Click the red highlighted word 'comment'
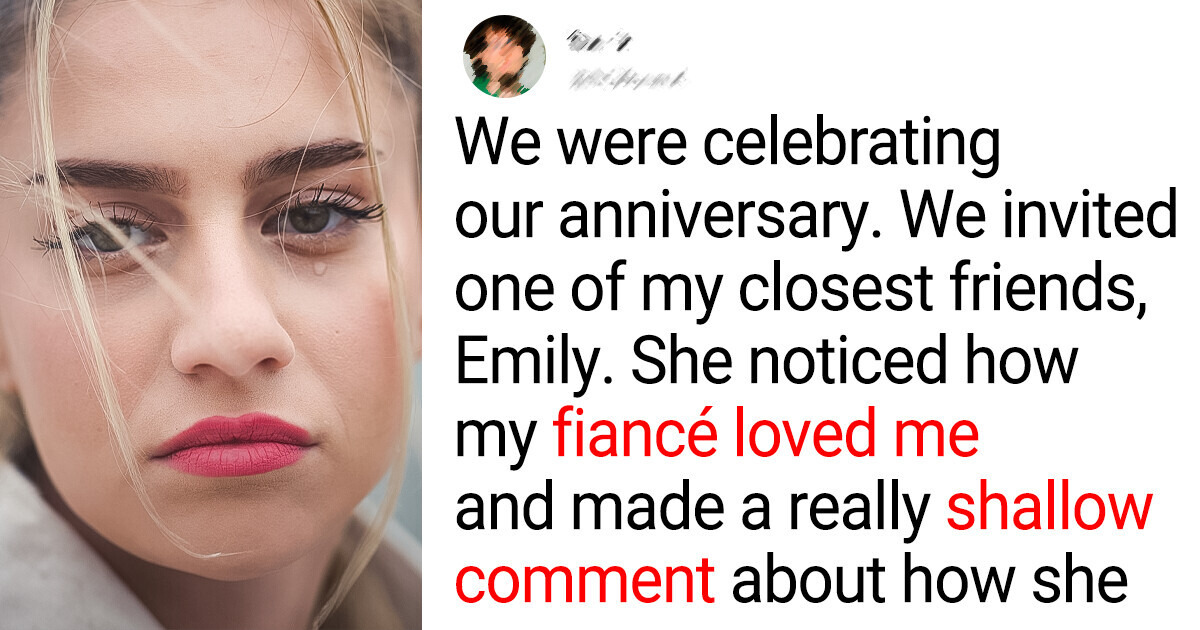This screenshot has width=1200, height=630. [x=585, y=582]
